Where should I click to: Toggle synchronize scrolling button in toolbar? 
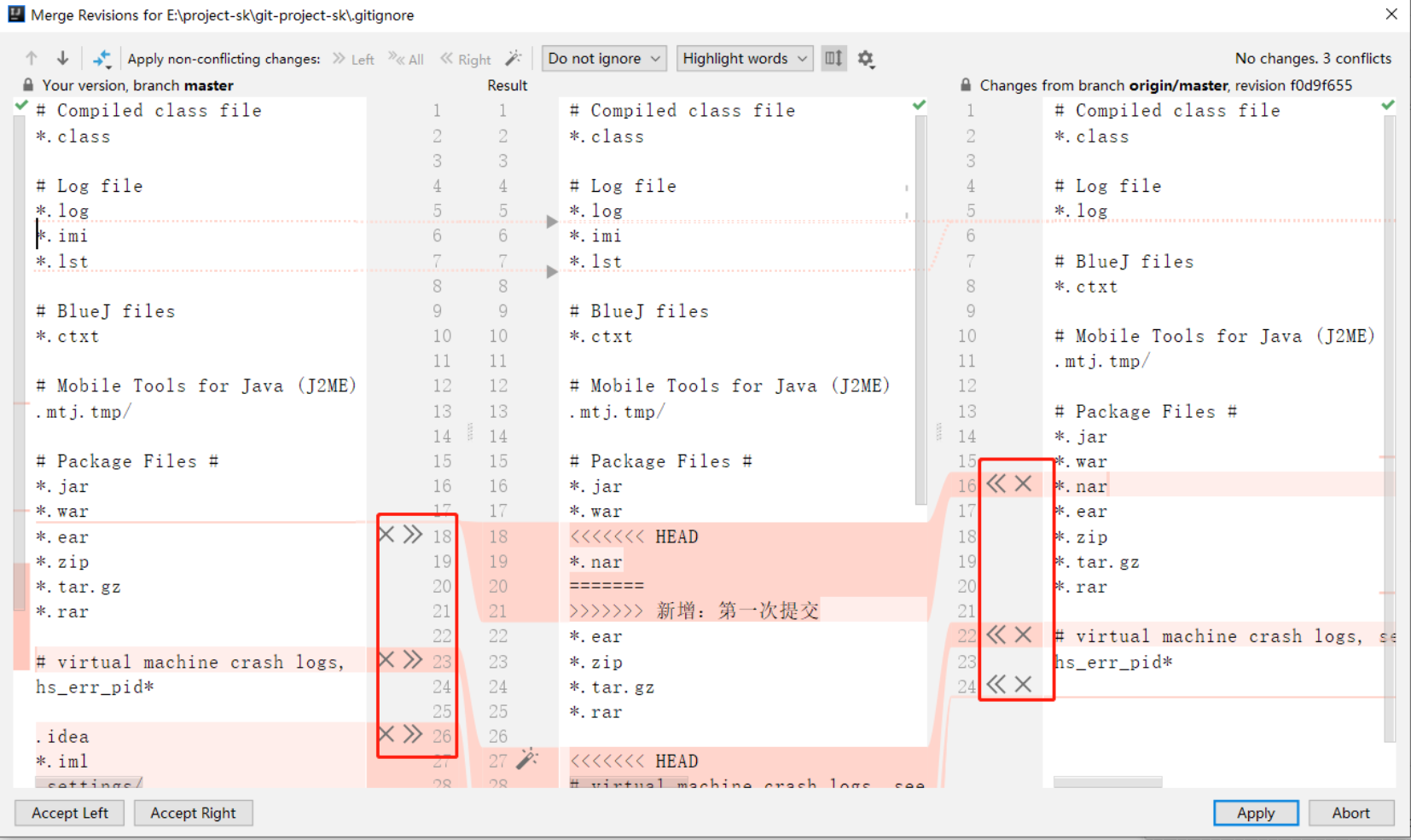(833, 58)
